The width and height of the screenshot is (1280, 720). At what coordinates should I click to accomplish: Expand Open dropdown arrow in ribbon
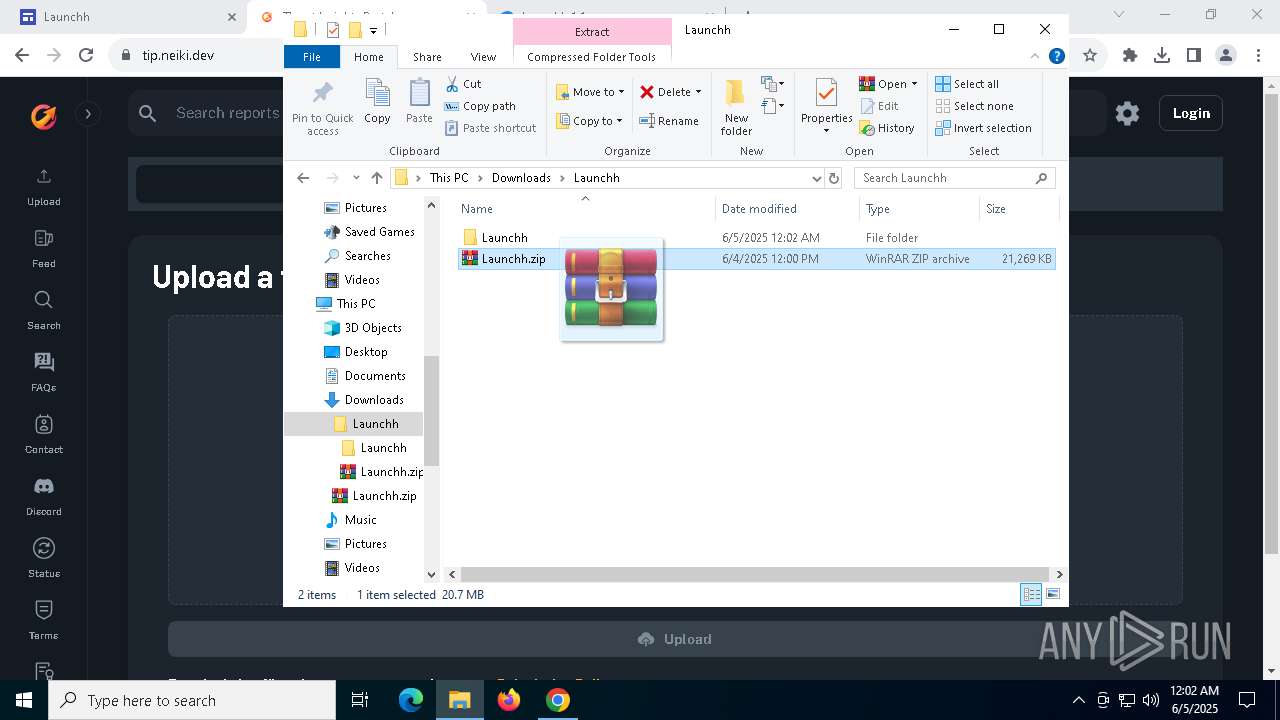coord(914,84)
